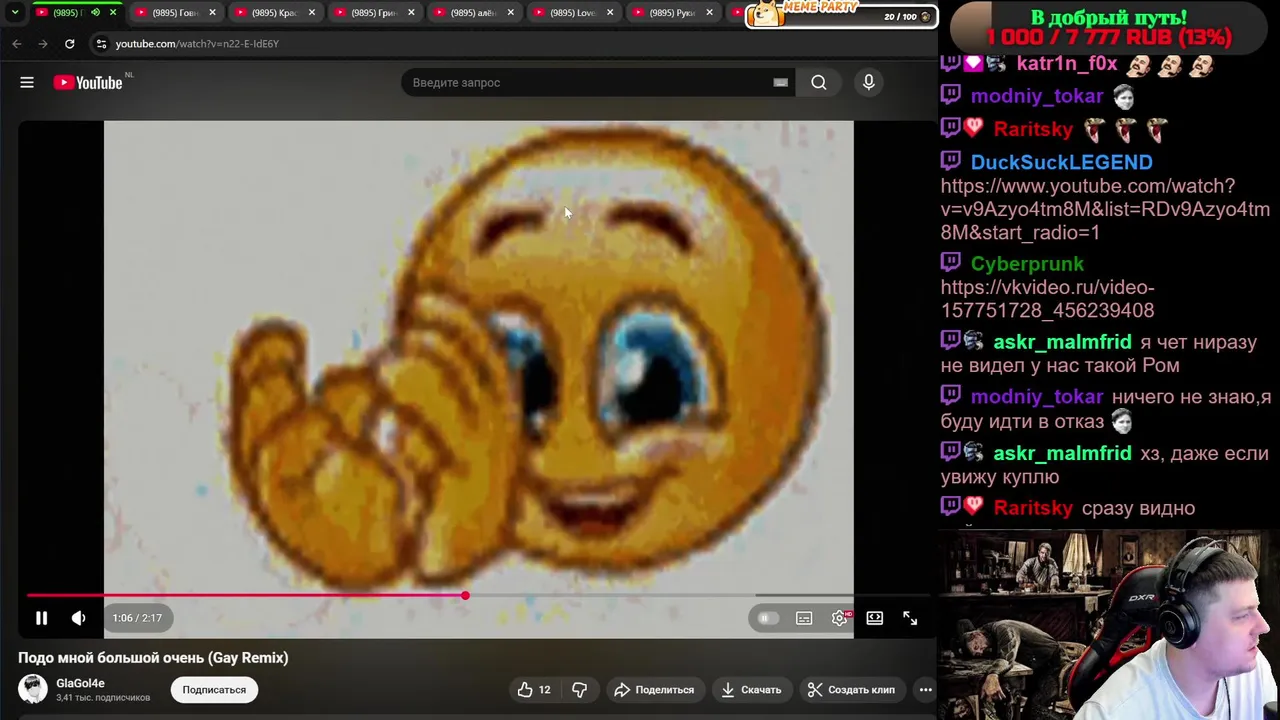
Task: Go to the YouTube home logo
Action: coord(88,83)
